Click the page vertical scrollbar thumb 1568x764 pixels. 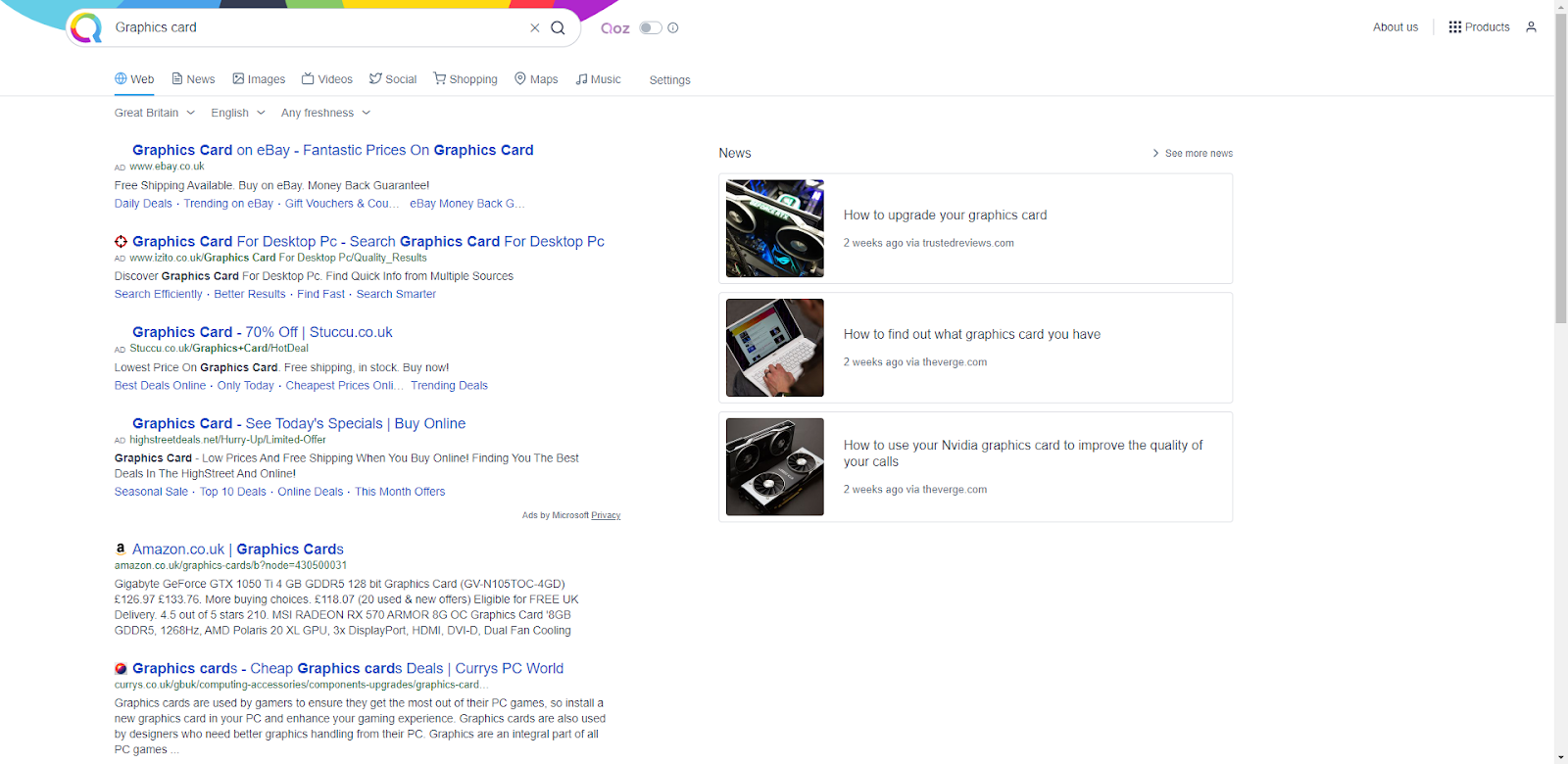1561,167
